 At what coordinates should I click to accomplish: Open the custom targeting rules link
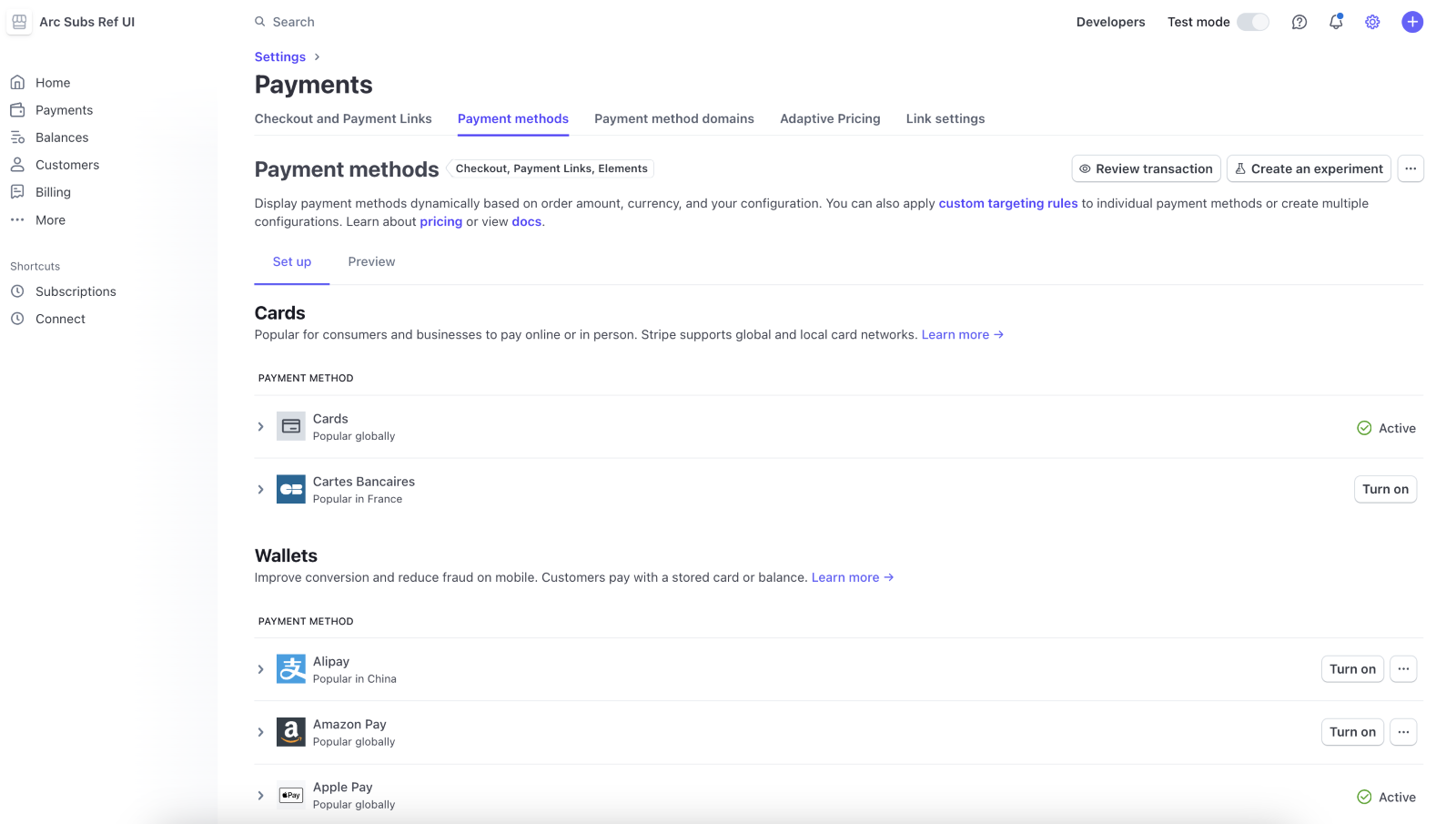(x=1008, y=203)
